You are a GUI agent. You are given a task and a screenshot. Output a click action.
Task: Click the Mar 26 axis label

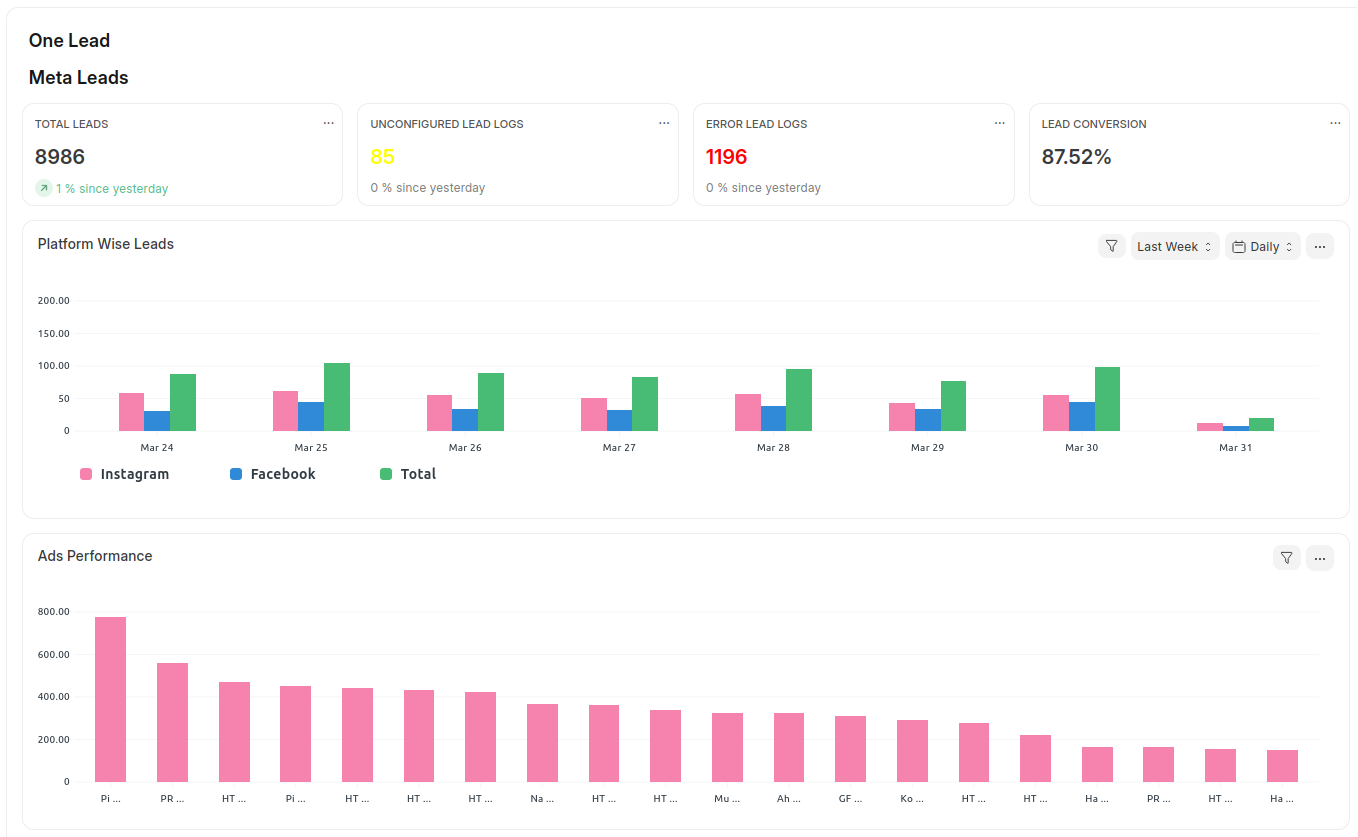point(465,448)
